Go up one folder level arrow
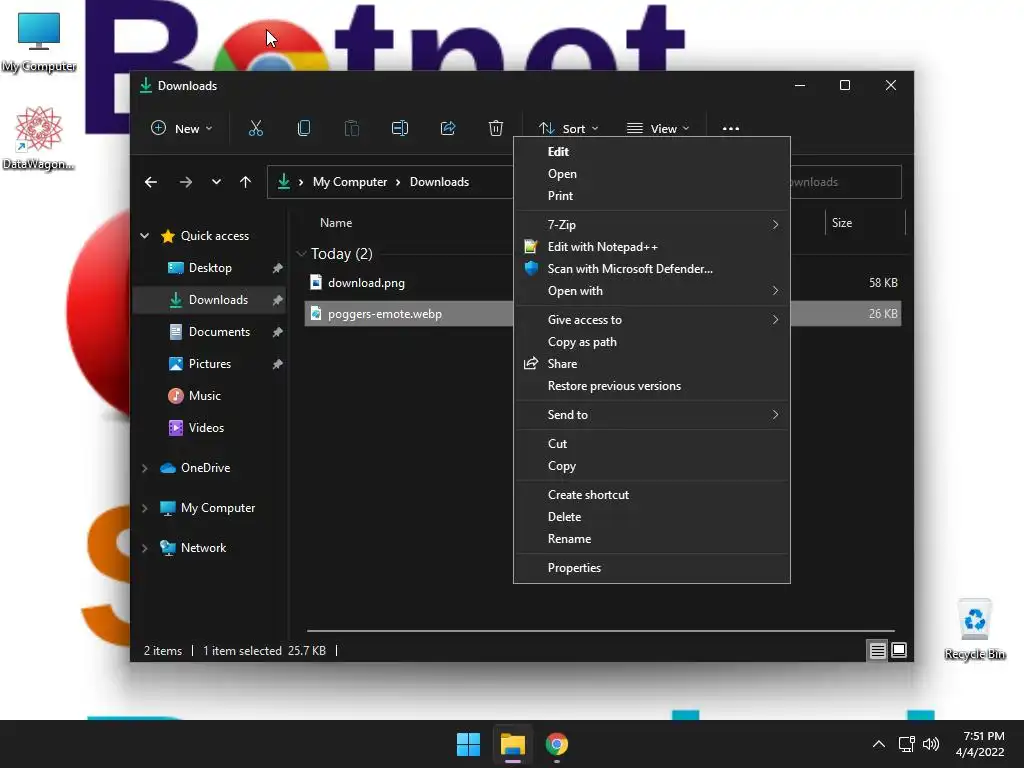Image resolution: width=1024 pixels, height=768 pixels. tap(245, 182)
